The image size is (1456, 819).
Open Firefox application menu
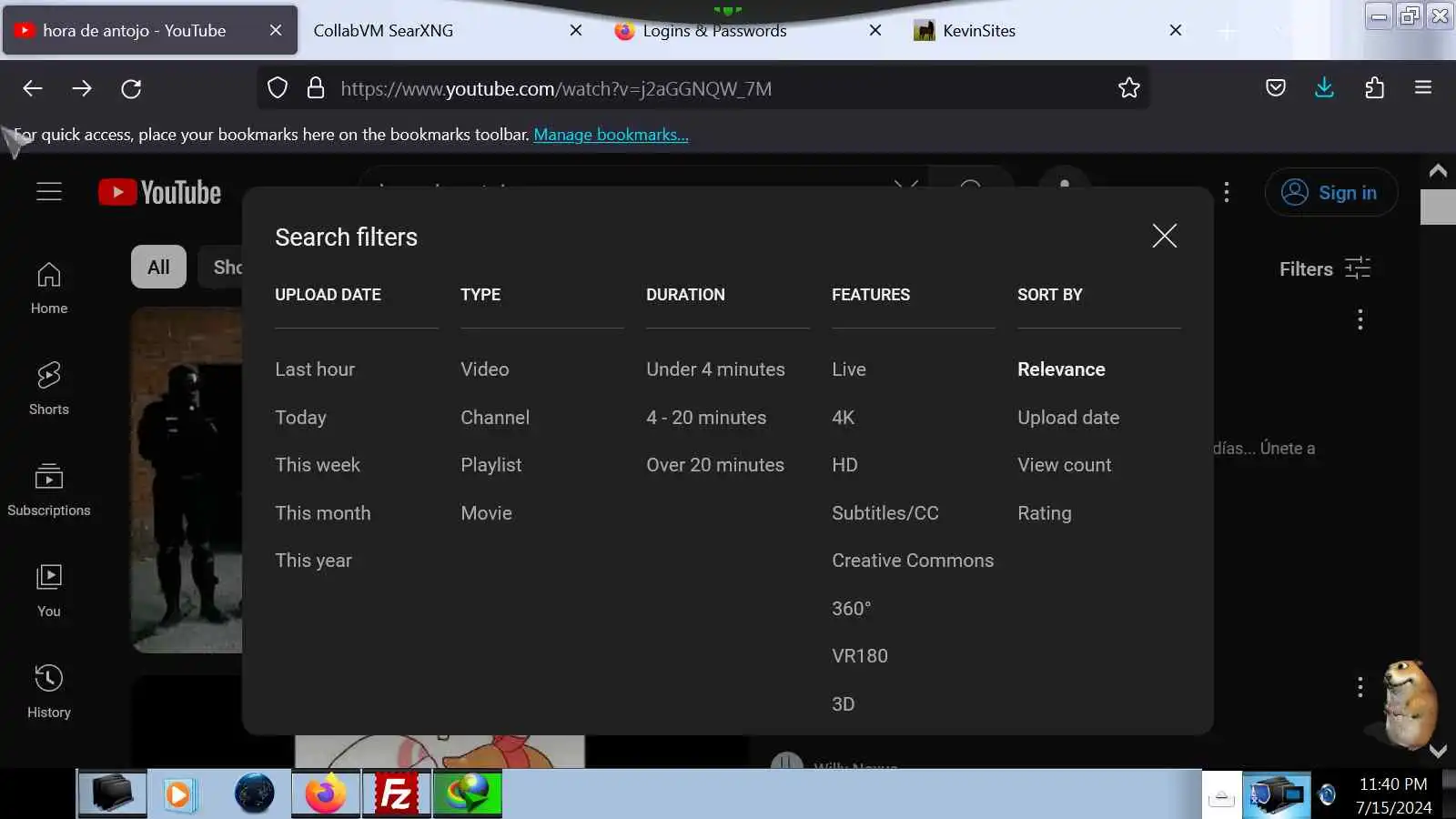(x=1423, y=88)
